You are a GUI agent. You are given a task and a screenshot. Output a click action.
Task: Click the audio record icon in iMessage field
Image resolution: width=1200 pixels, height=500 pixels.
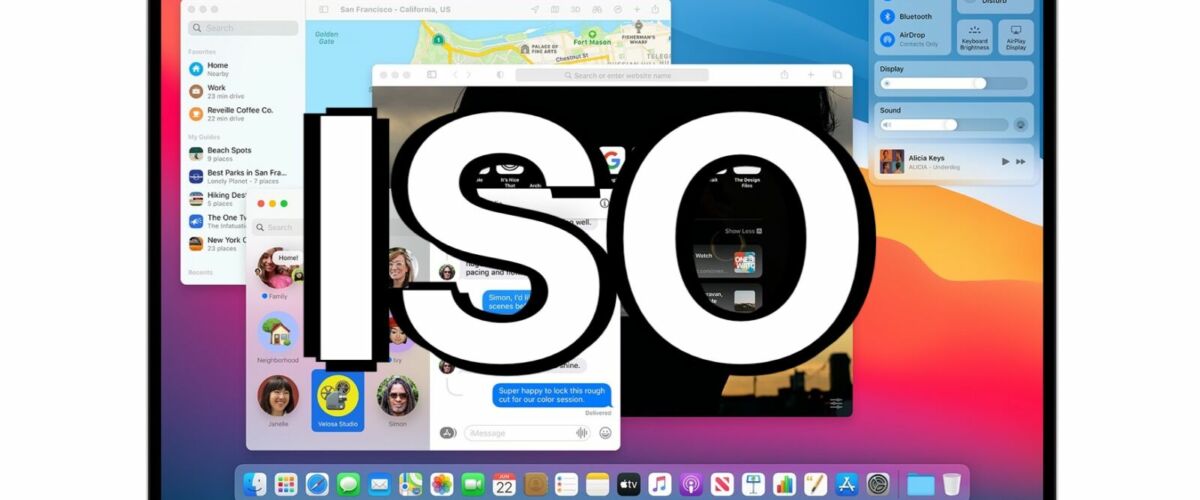[581, 433]
